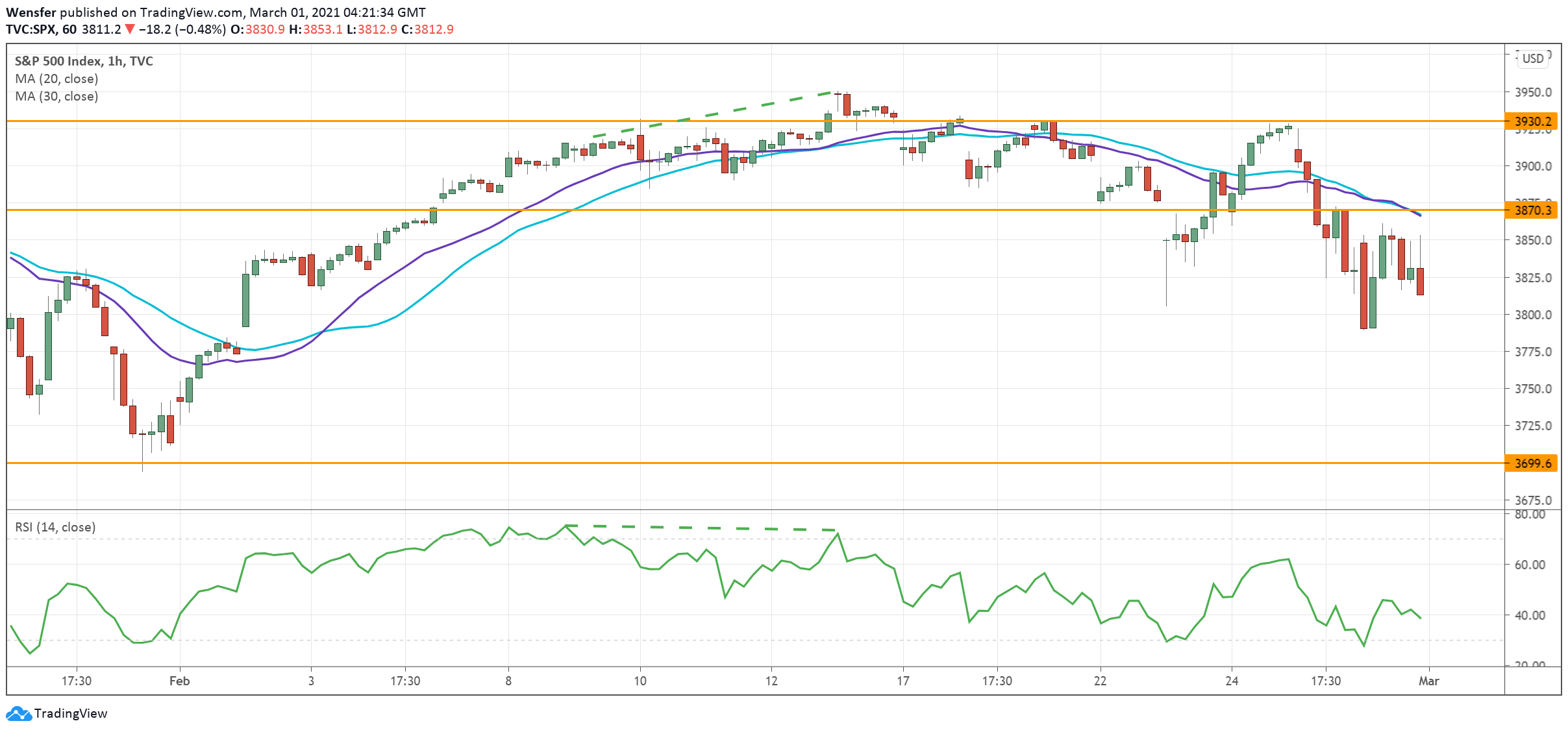Click the 3699.6 orange price label
The height and width of the screenshot is (732, 1568).
(x=1531, y=463)
